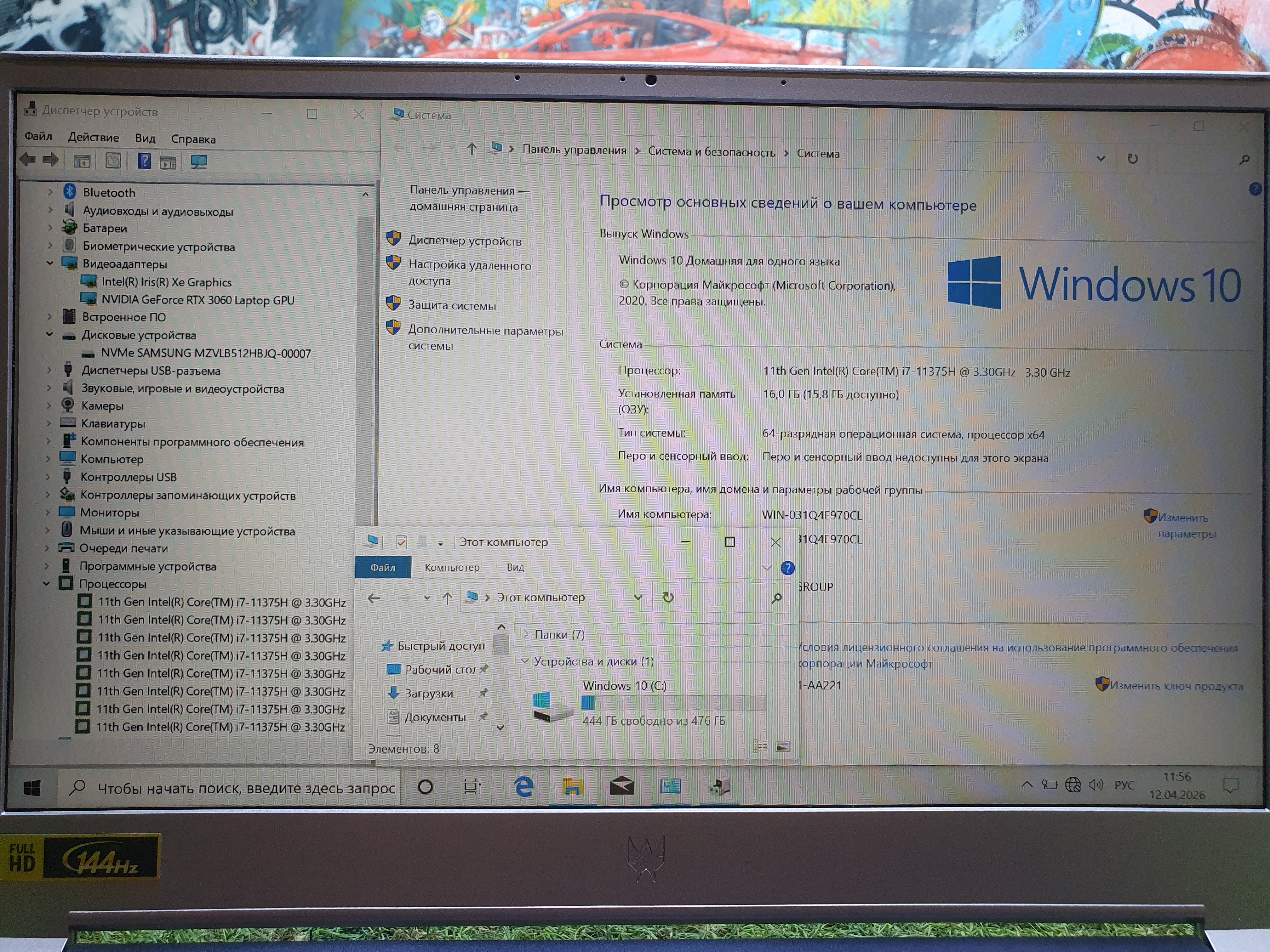Open Mail app from the taskbar
This screenshot has height=952, width=1270.
[x=621, y=786]
